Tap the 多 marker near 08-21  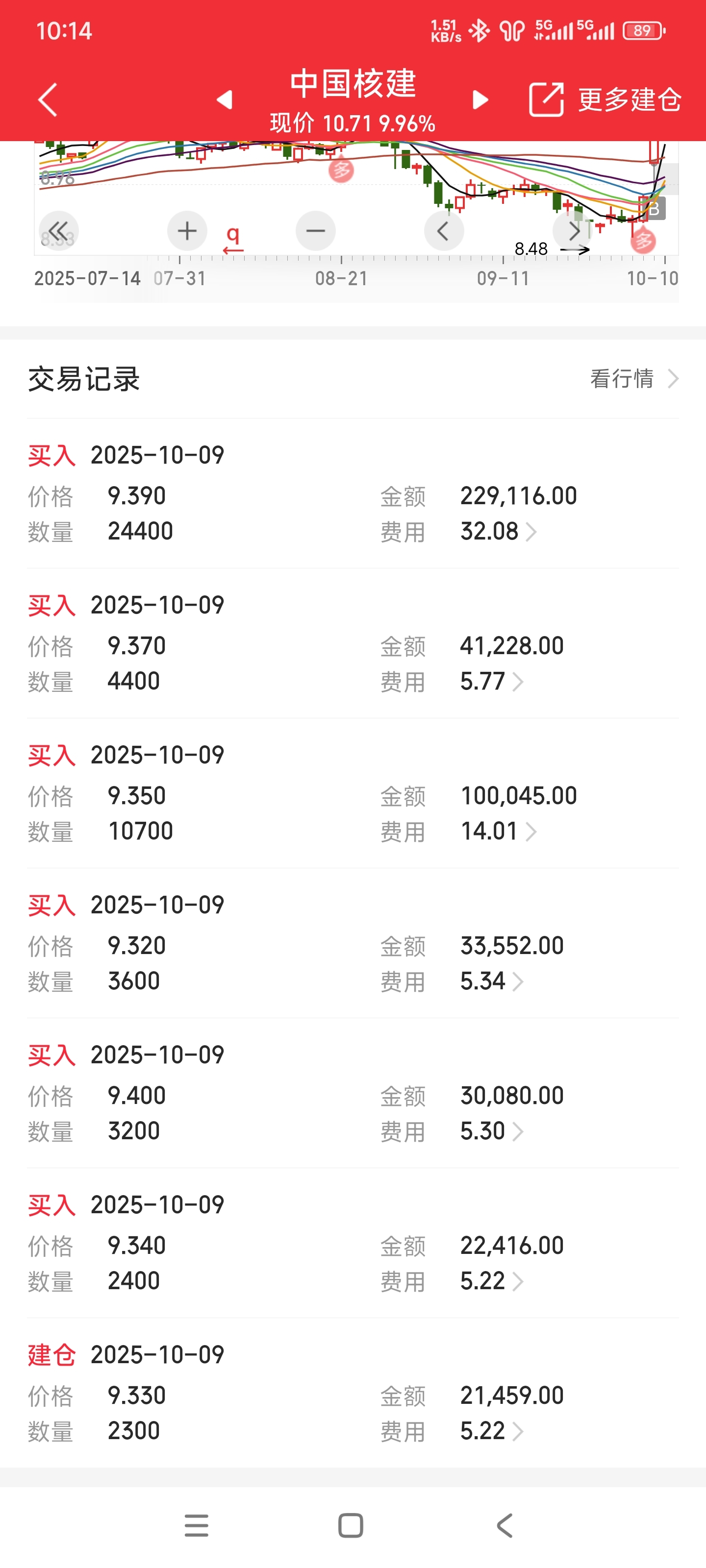click(x=341, y=170)
